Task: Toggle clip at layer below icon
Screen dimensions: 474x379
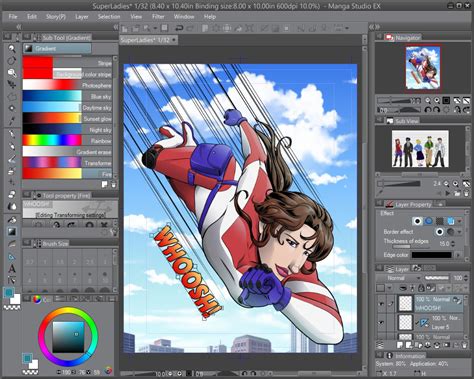Action: click(403, 288)
